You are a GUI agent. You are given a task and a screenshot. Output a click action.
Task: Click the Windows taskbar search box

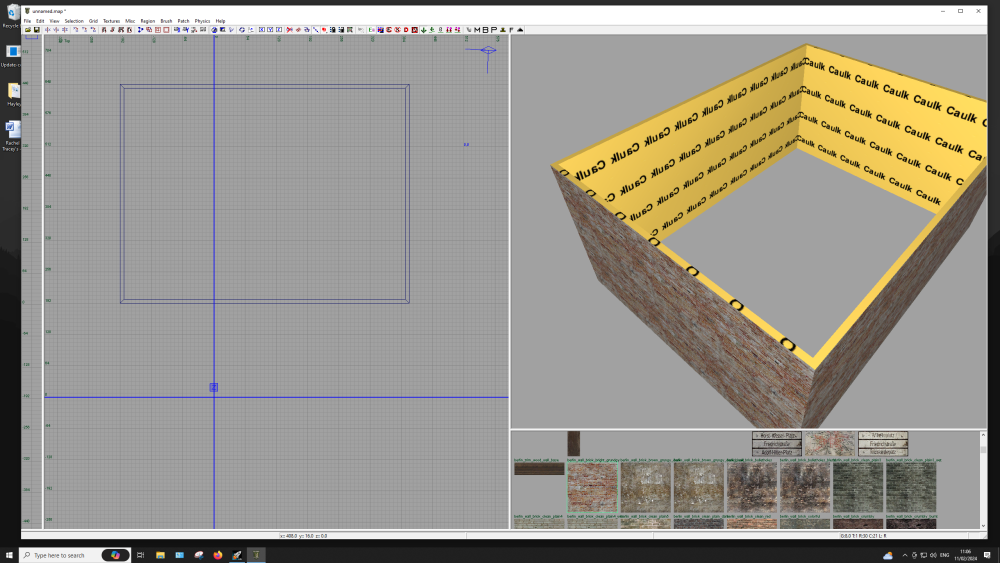75,555
